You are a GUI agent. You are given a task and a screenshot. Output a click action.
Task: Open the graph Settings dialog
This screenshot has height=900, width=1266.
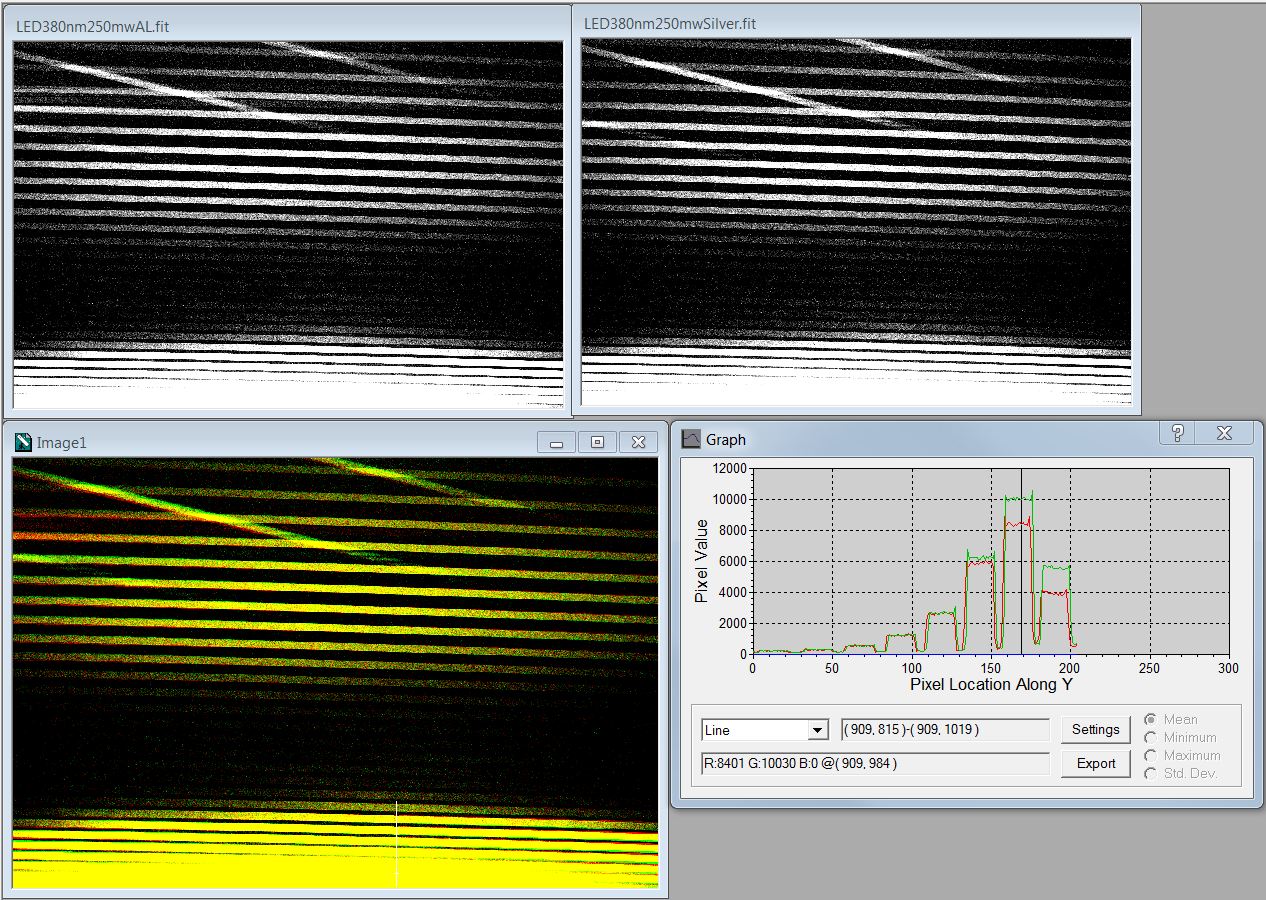click(x=1095, y=729)
